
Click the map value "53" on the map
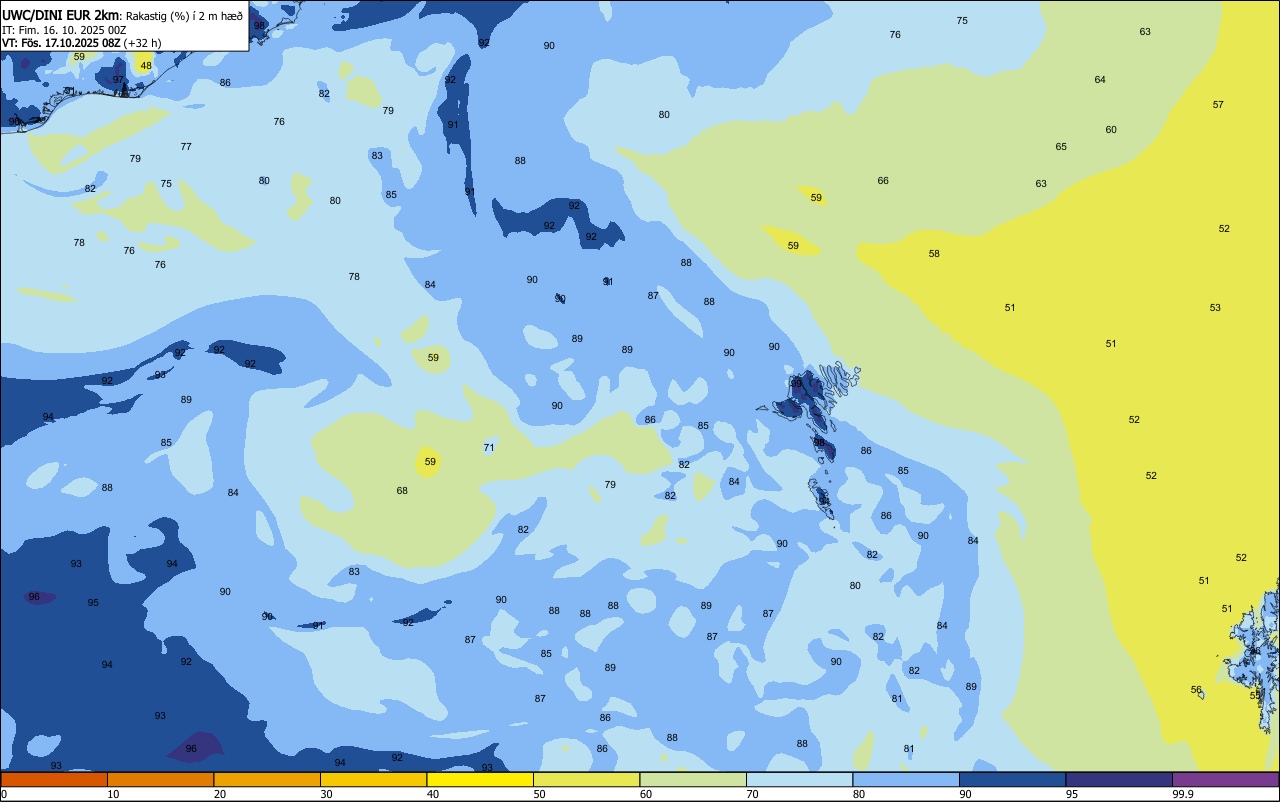tap(1215, 308)
